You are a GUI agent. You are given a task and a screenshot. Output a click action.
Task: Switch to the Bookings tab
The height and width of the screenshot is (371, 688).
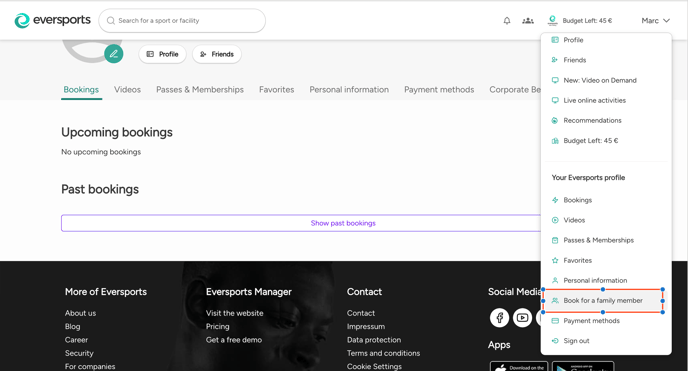[81, 89]
